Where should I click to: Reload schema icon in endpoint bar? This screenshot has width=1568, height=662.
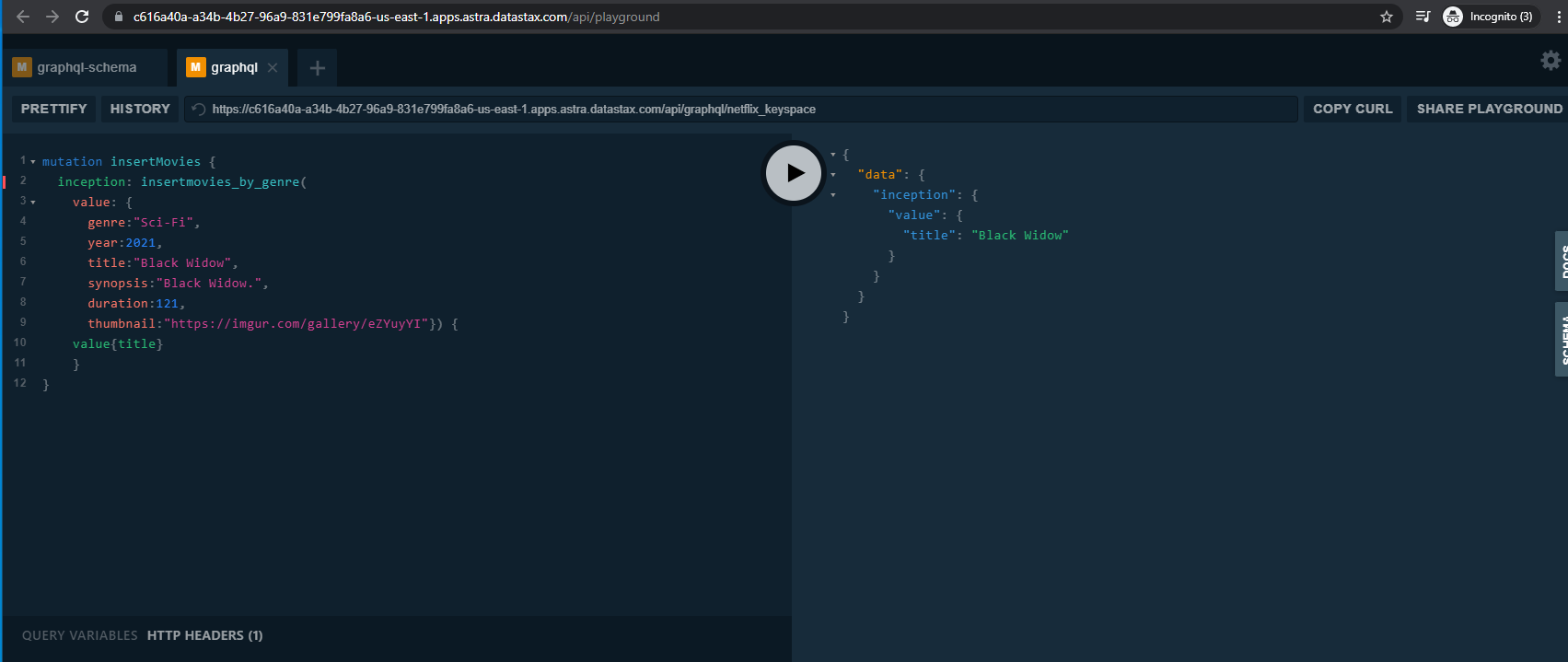[198, 110]
